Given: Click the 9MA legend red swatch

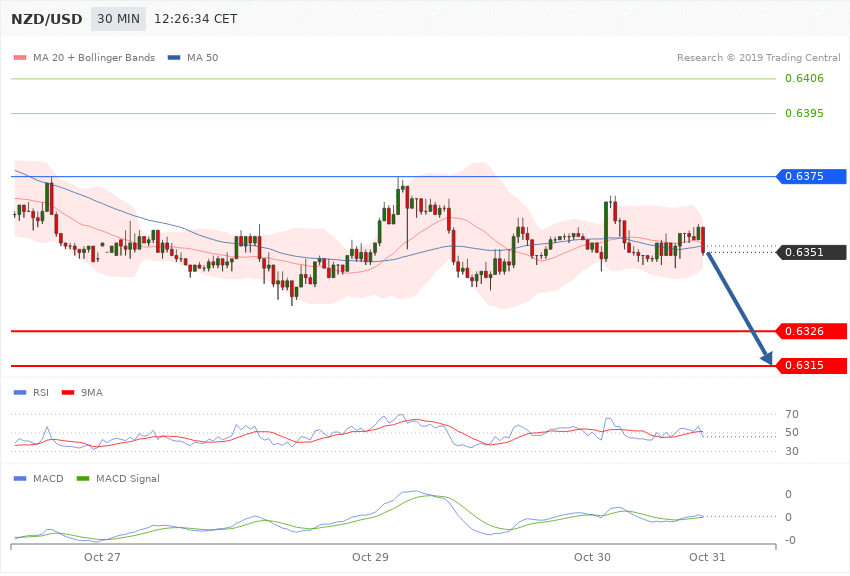Looking at the screenshot, I should pos(68,392).
